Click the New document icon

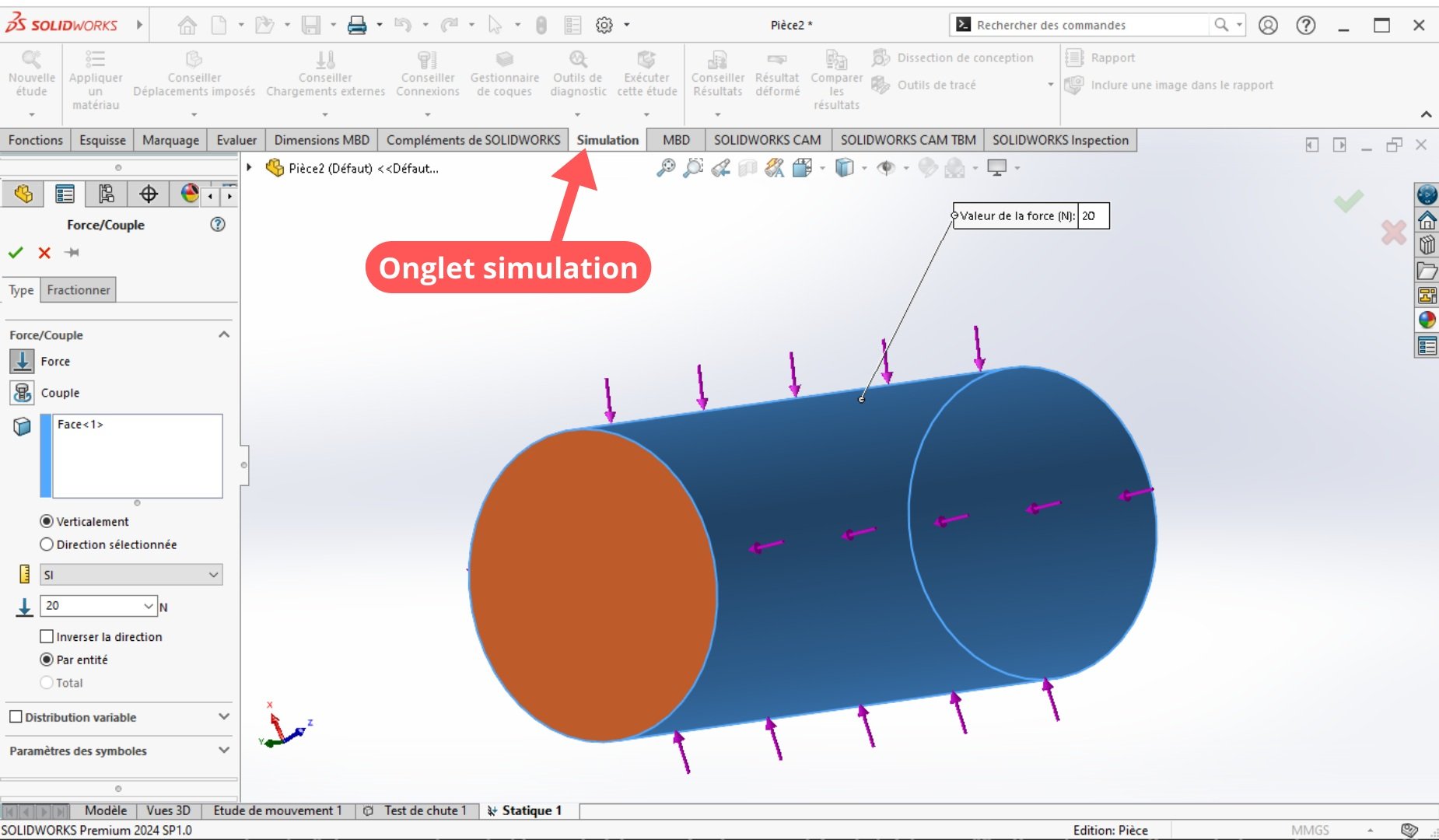(x=219, y=25)
